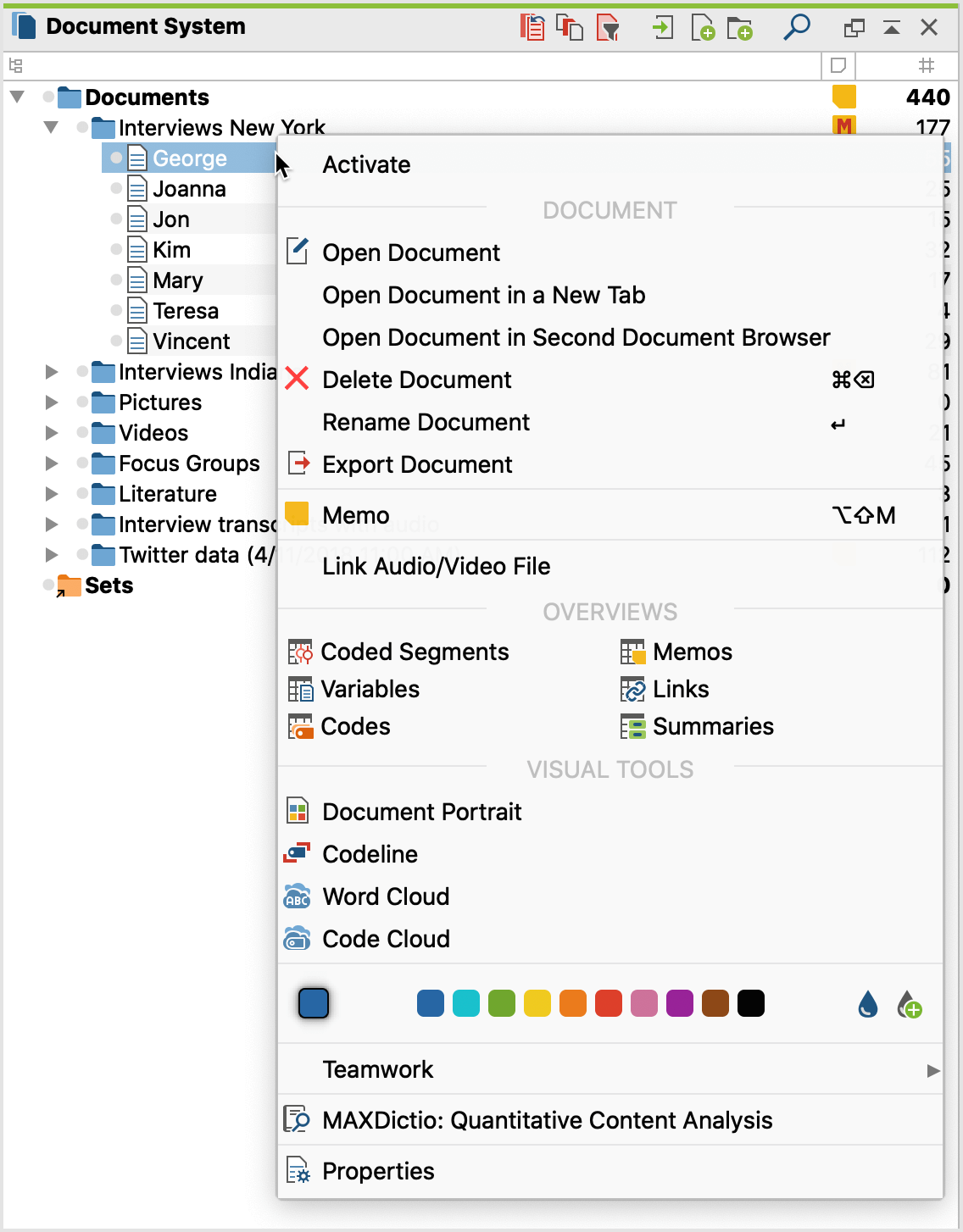Undock the Document System window
Image resolution: width=963 pixels, height=1232 pixels.
pyautogui.click(x=854, y=28)
